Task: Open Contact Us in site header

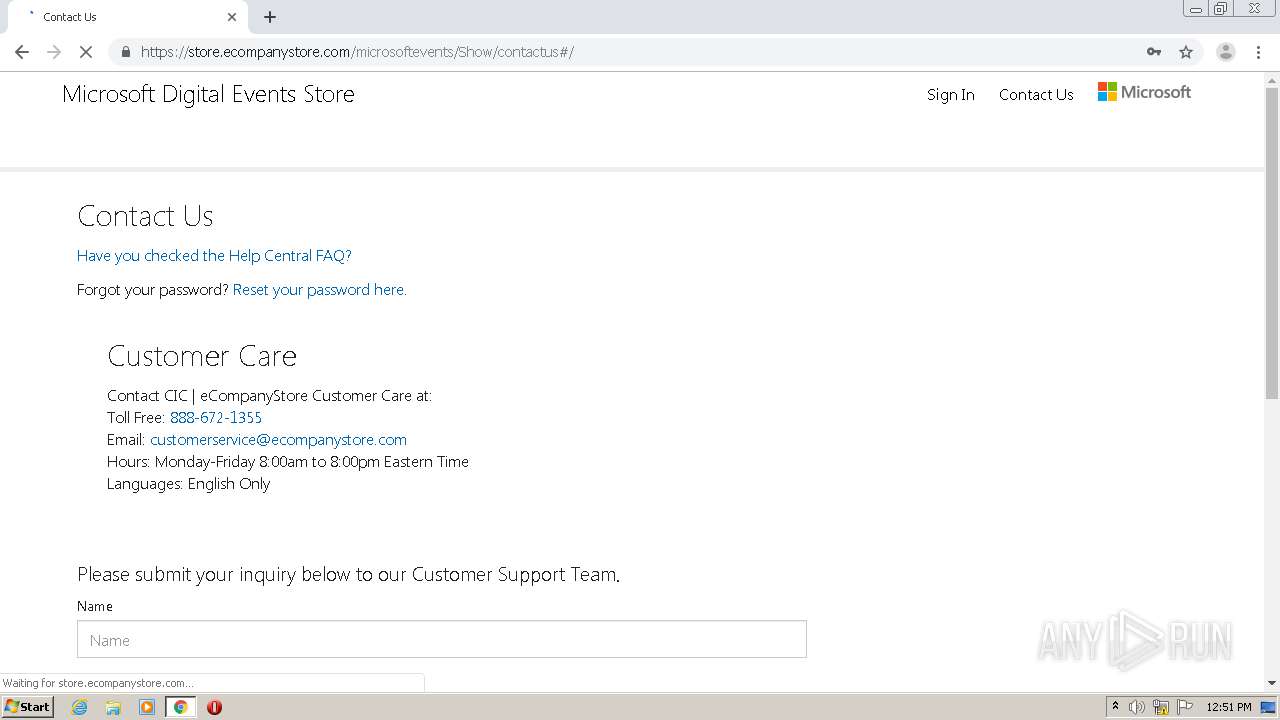Action: coord(1036,94)
